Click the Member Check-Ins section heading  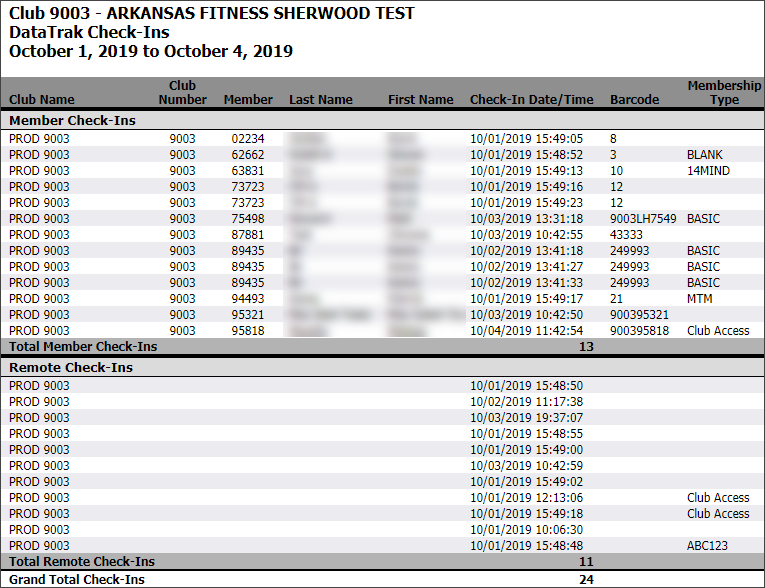(x=72, y=121)
